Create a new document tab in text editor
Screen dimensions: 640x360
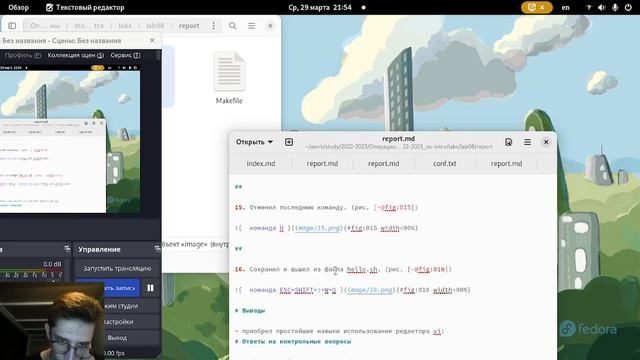pyautogui.click(x=289, y=142)
